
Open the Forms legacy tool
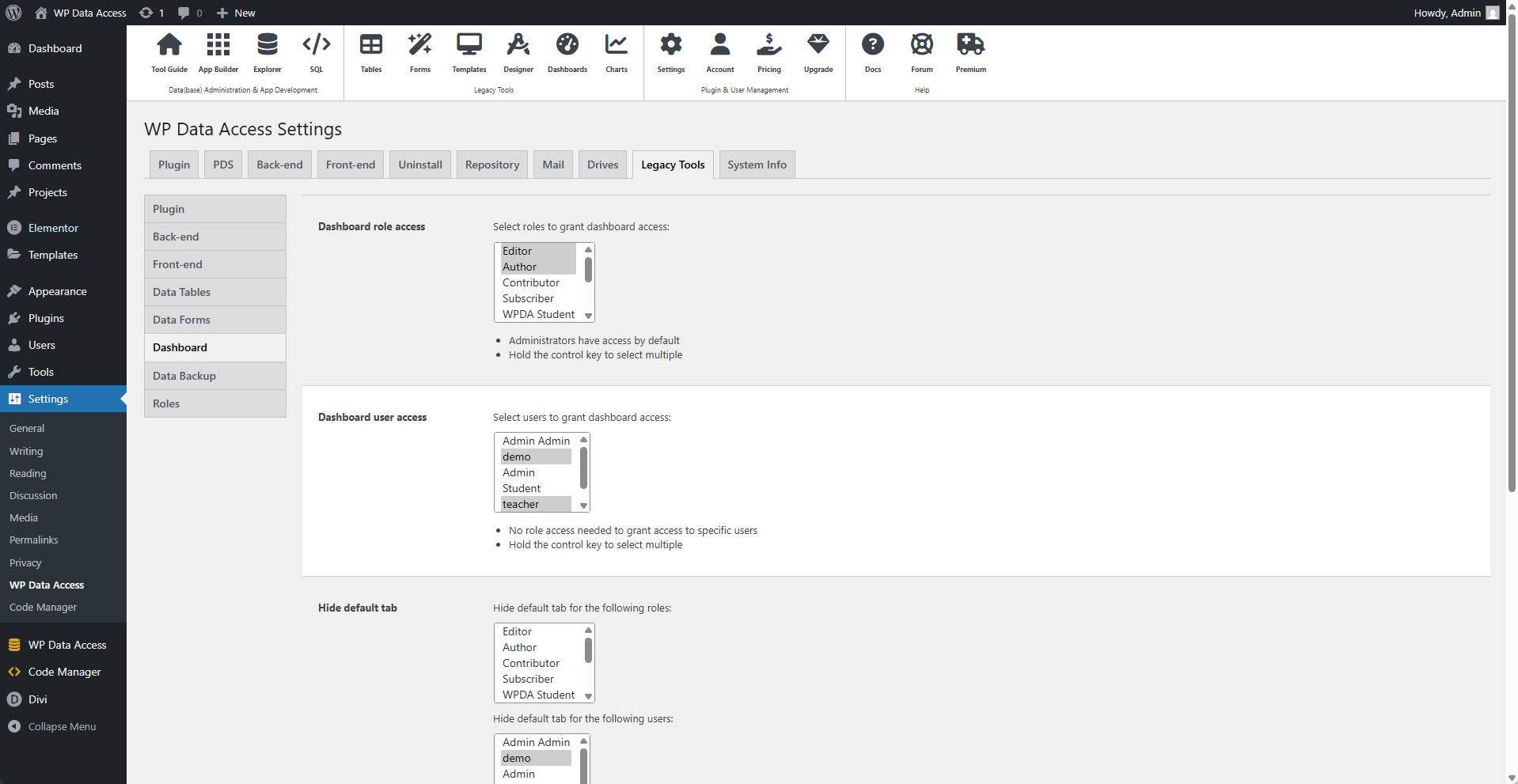coord(419,51)
